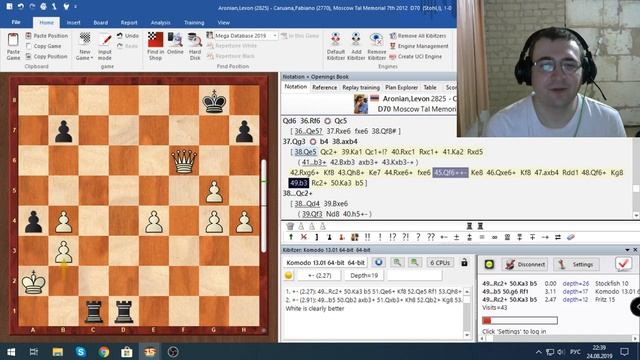The image size is (640, 360).
Task: Click the green status light in Let's Check
Action: tap(489, 264)
